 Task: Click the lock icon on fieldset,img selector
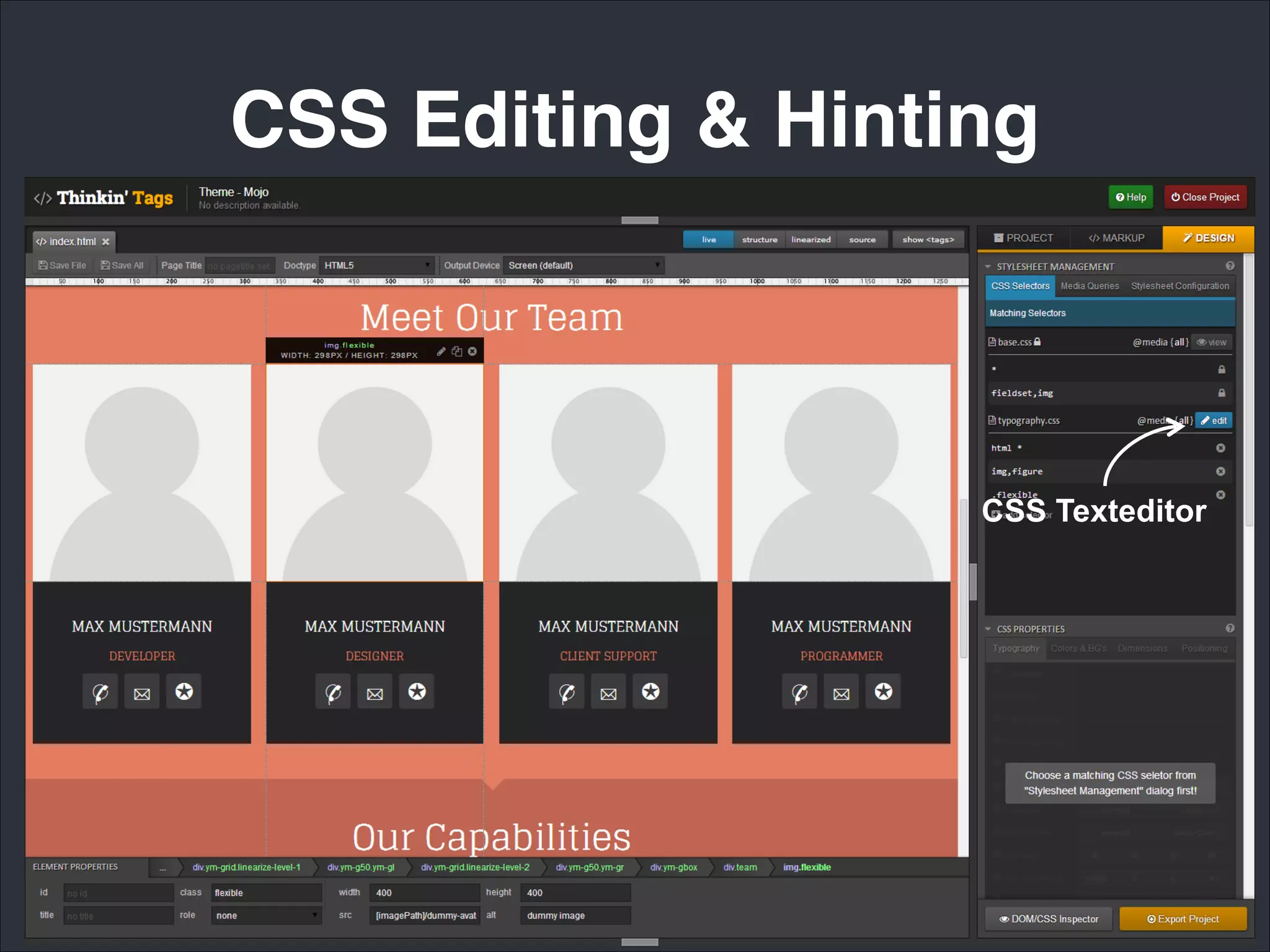[1222, 393]
